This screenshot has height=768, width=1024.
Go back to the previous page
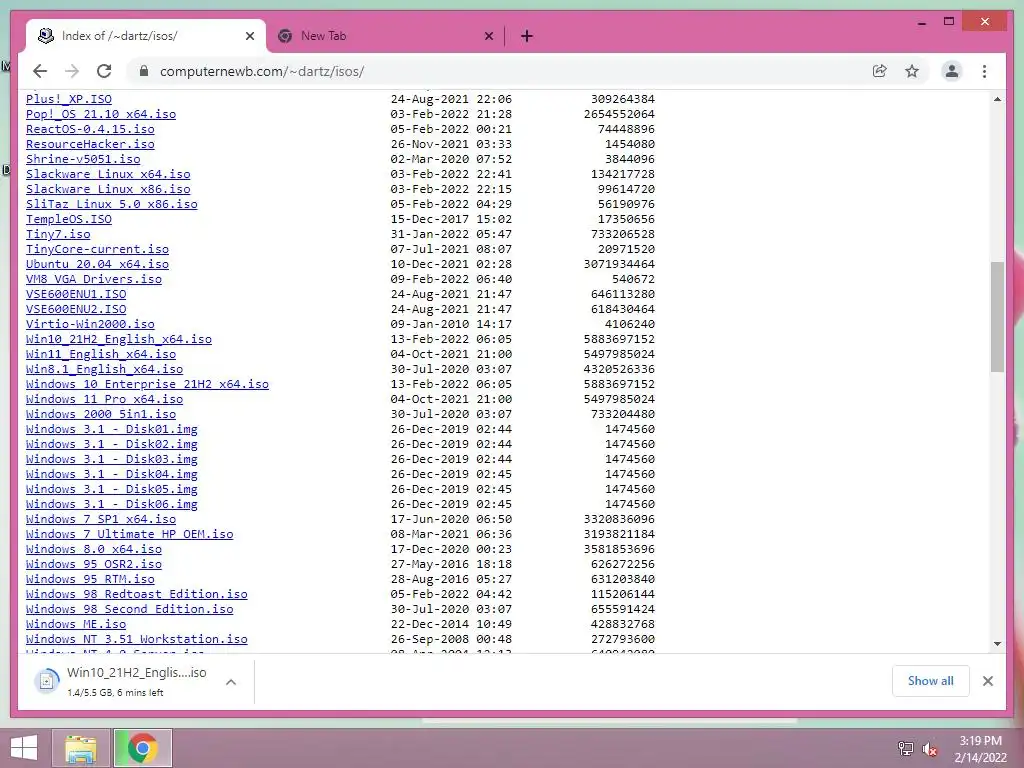(x=40, y=71)
